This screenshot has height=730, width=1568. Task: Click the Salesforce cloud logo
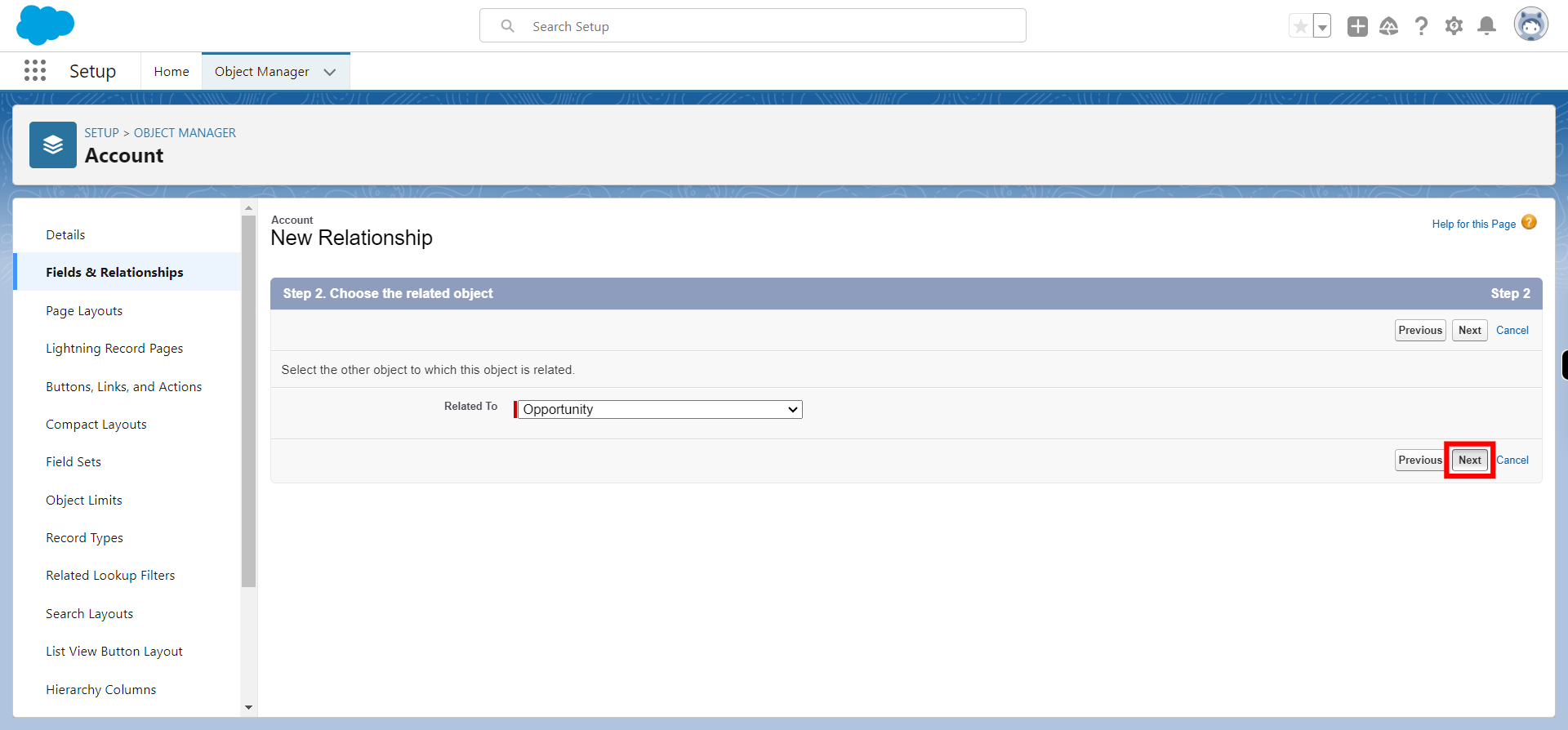[45, 25]
